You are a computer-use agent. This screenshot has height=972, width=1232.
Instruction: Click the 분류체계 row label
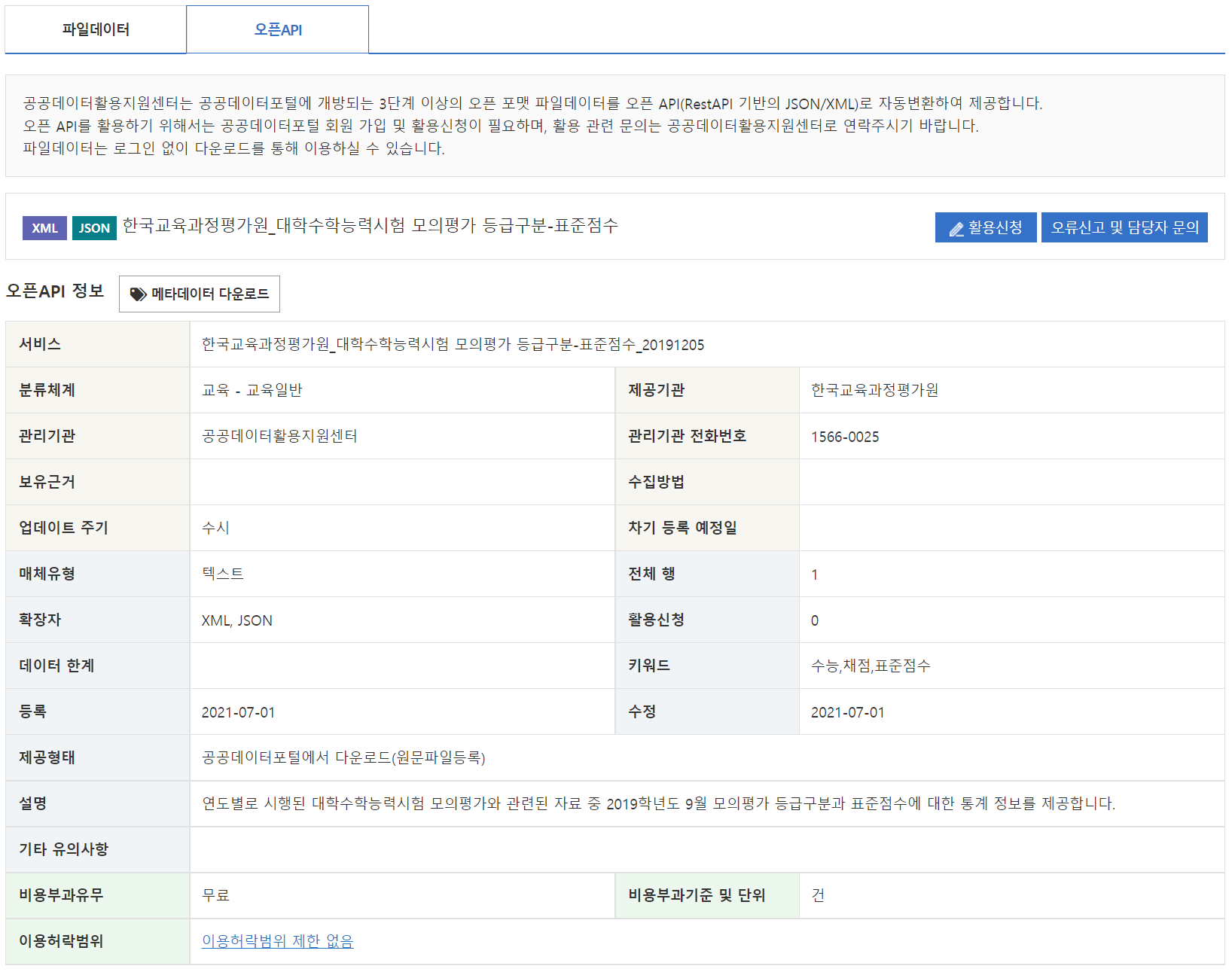click(47, 390)
